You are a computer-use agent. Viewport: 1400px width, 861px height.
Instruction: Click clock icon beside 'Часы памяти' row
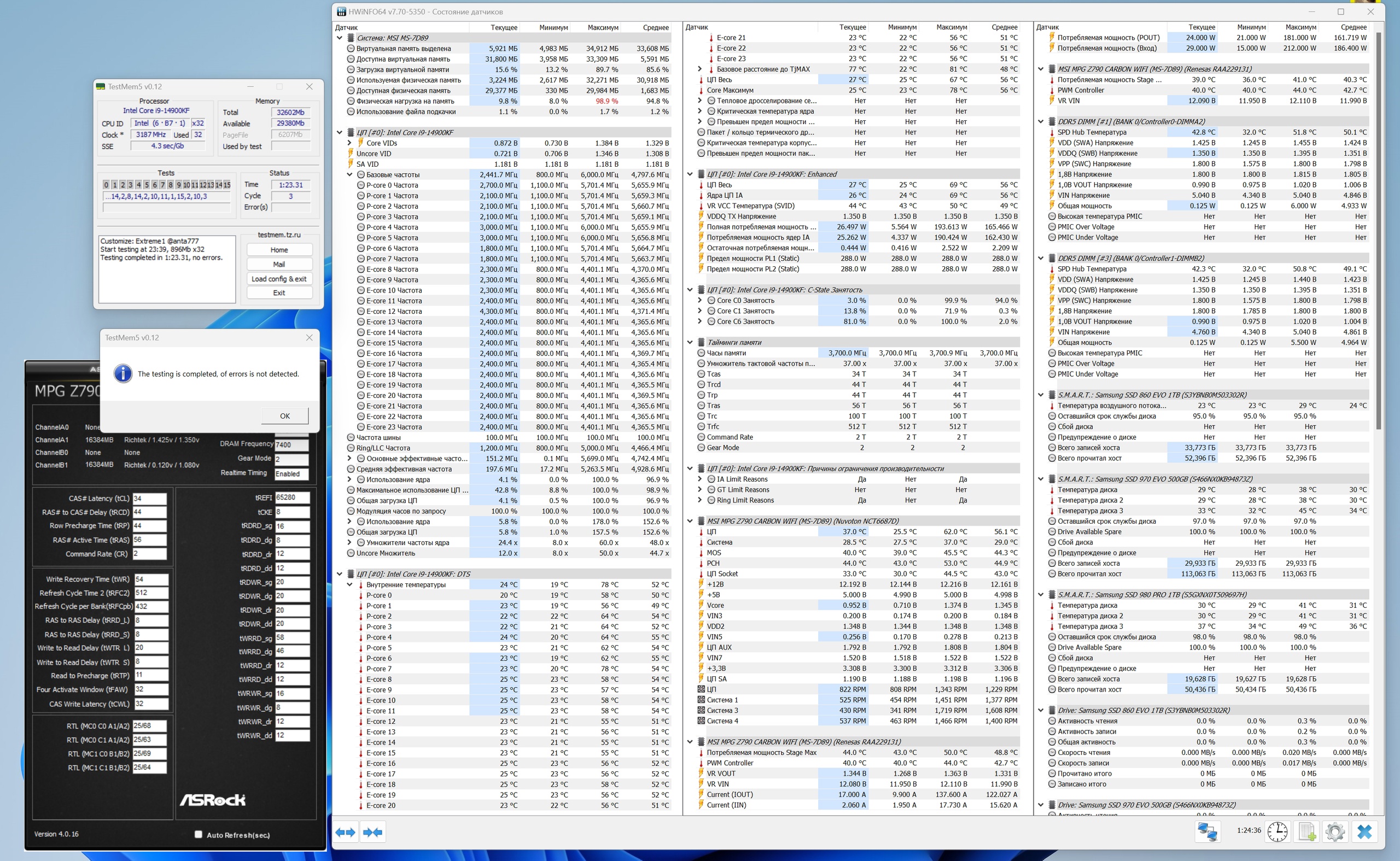tap(701, 353)
